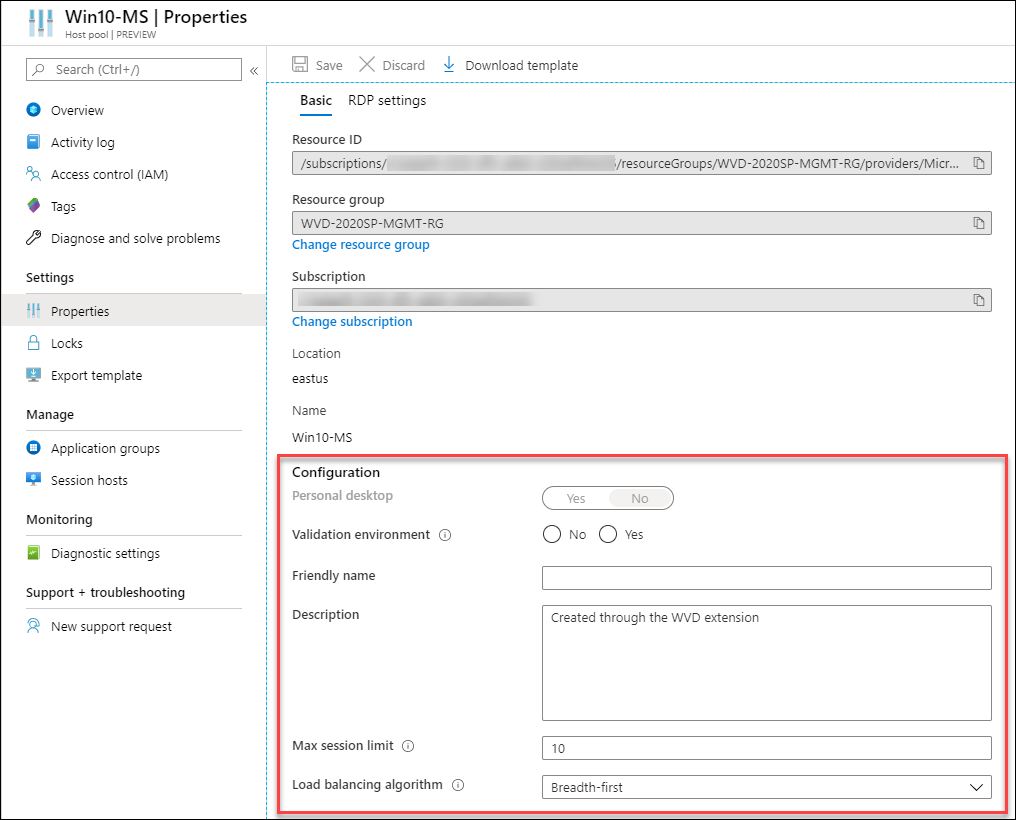Show info tooltip for Load balancing algorithm
Viewport: 1016px width, 820px height.
coord(458,785)
